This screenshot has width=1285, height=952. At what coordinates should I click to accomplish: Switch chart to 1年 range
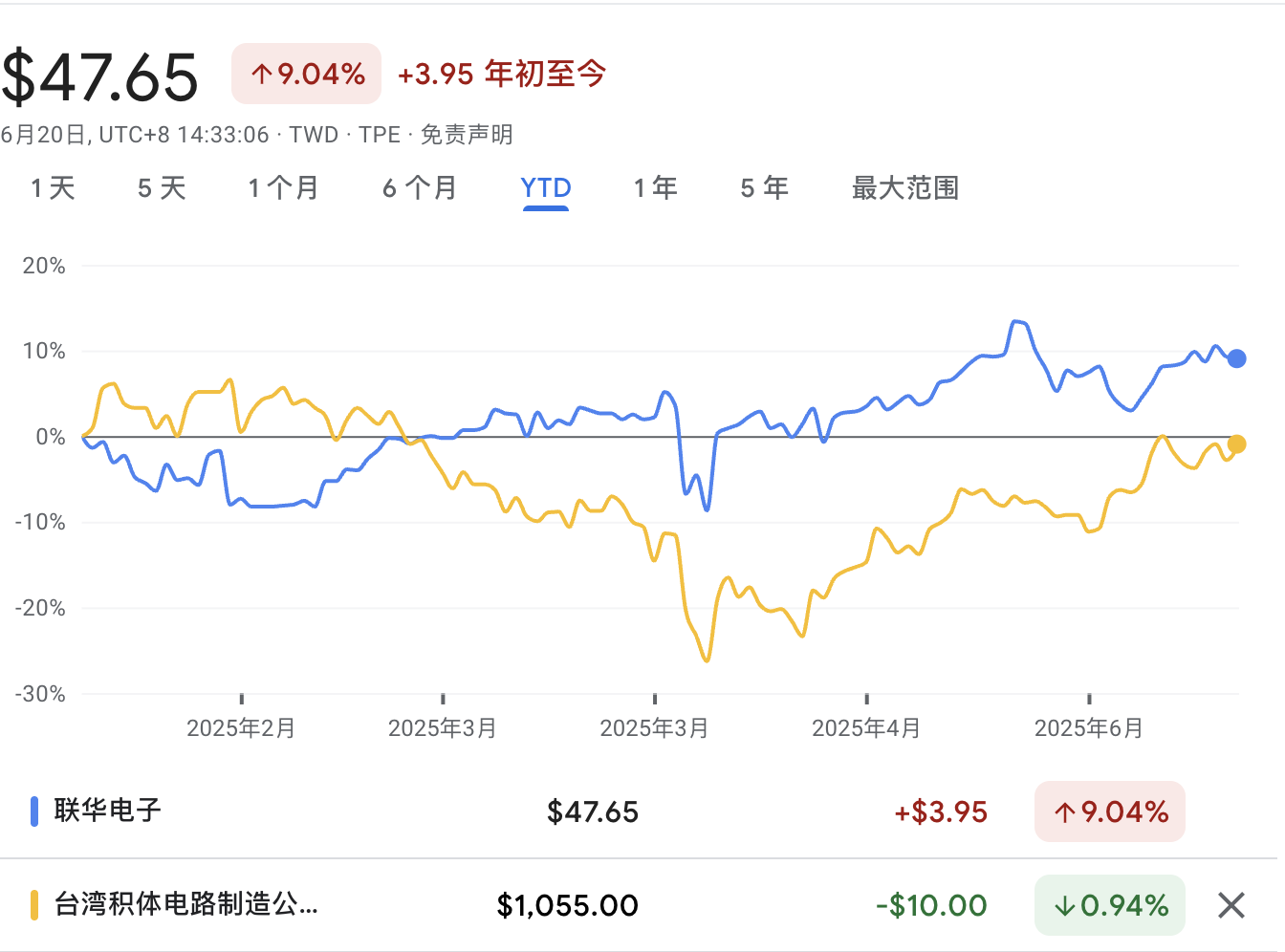pyautogui.click(x=656, y=188)
